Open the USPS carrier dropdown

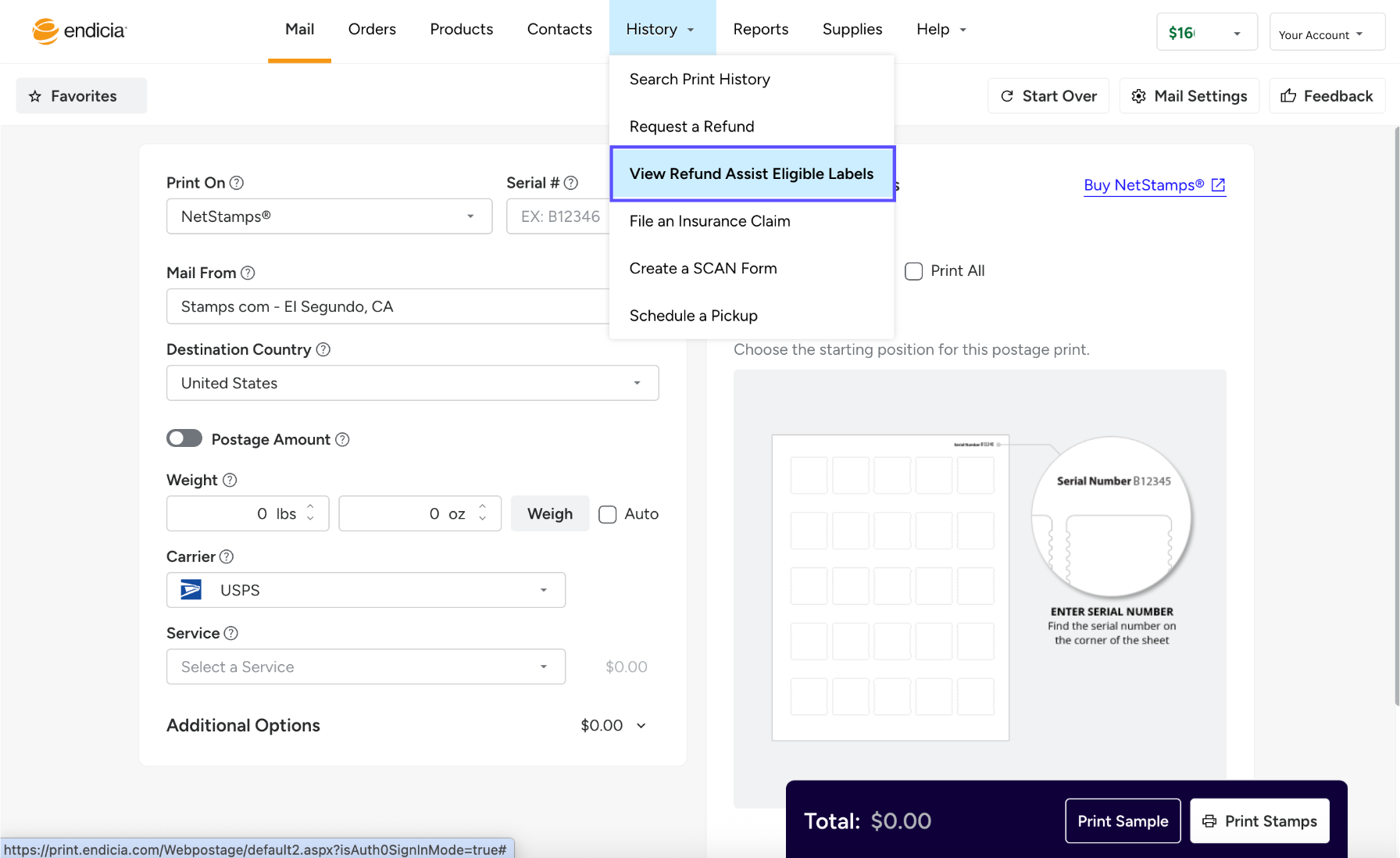365,590
